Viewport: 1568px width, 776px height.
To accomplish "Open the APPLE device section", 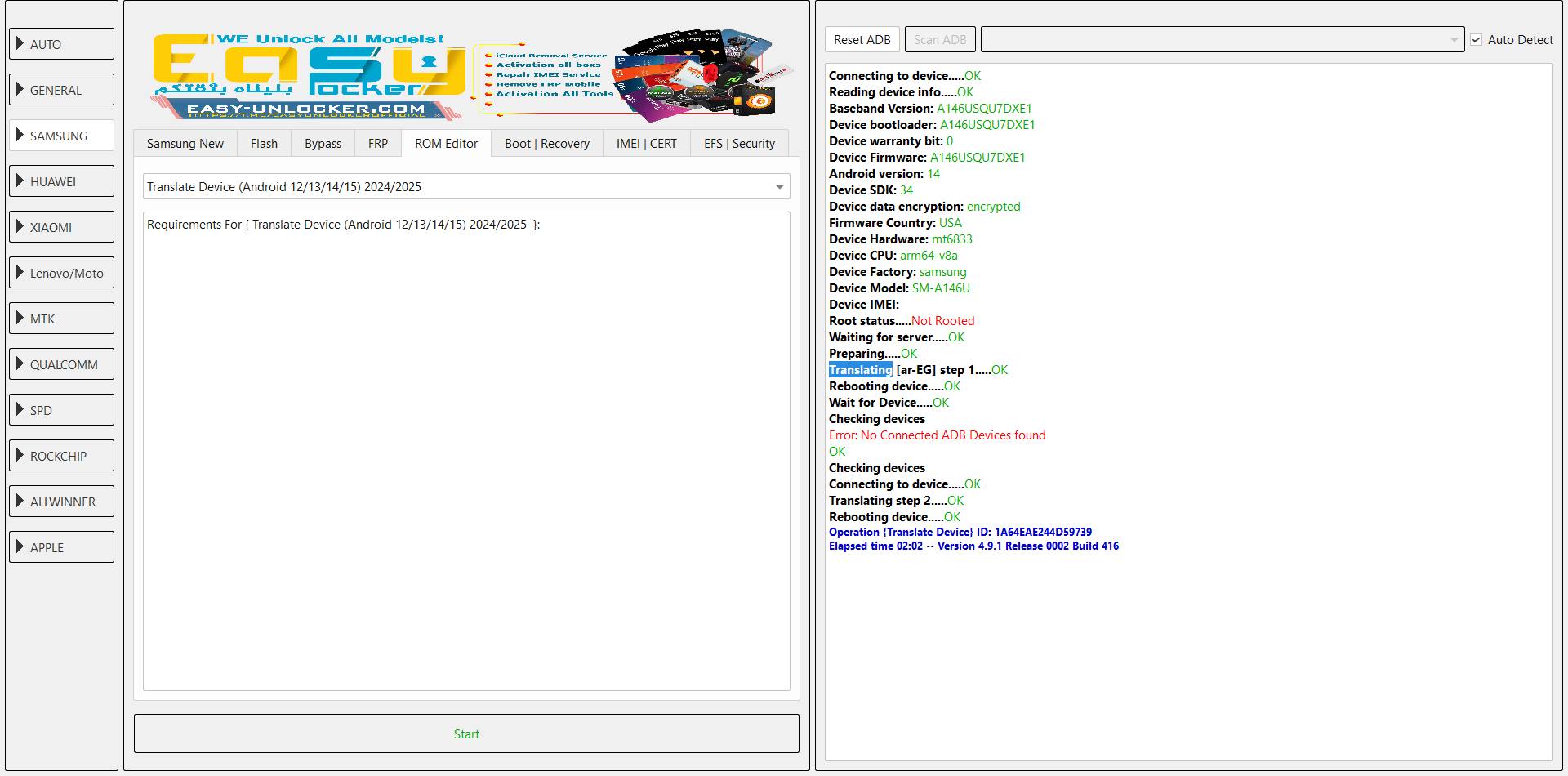I will coord(61,547).
